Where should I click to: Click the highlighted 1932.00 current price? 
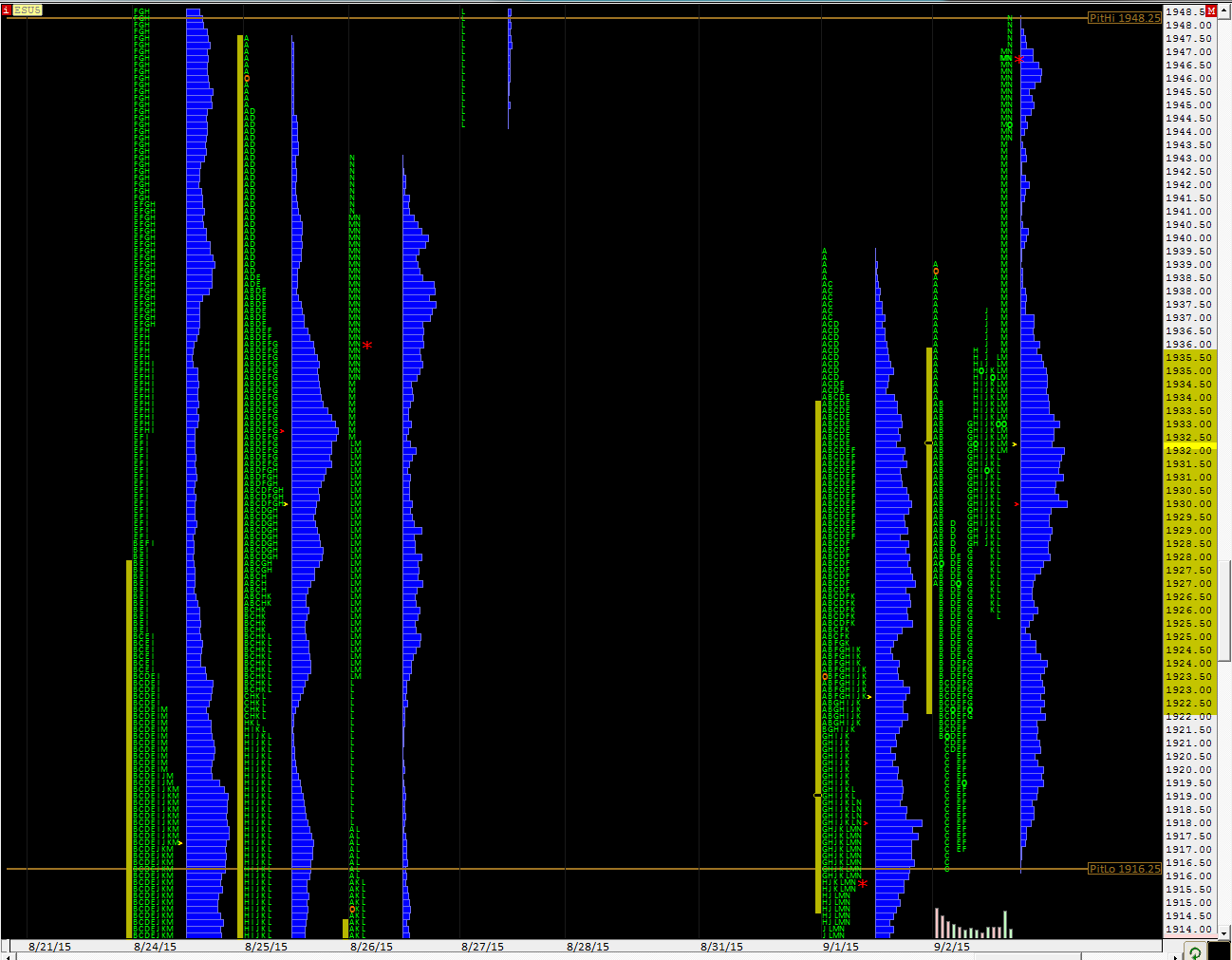click(1188, 450)
